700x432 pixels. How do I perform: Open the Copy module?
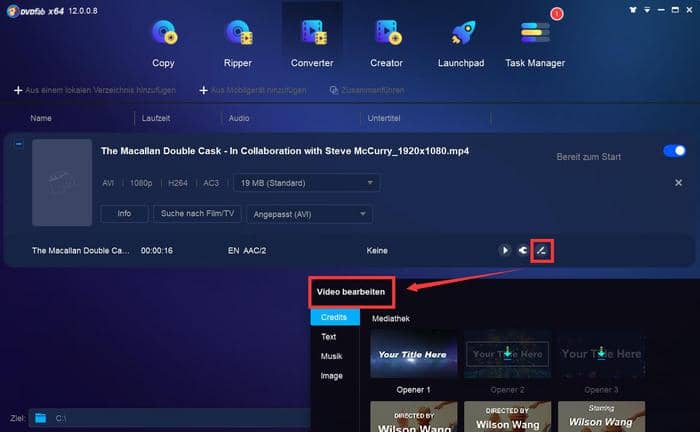163,43
